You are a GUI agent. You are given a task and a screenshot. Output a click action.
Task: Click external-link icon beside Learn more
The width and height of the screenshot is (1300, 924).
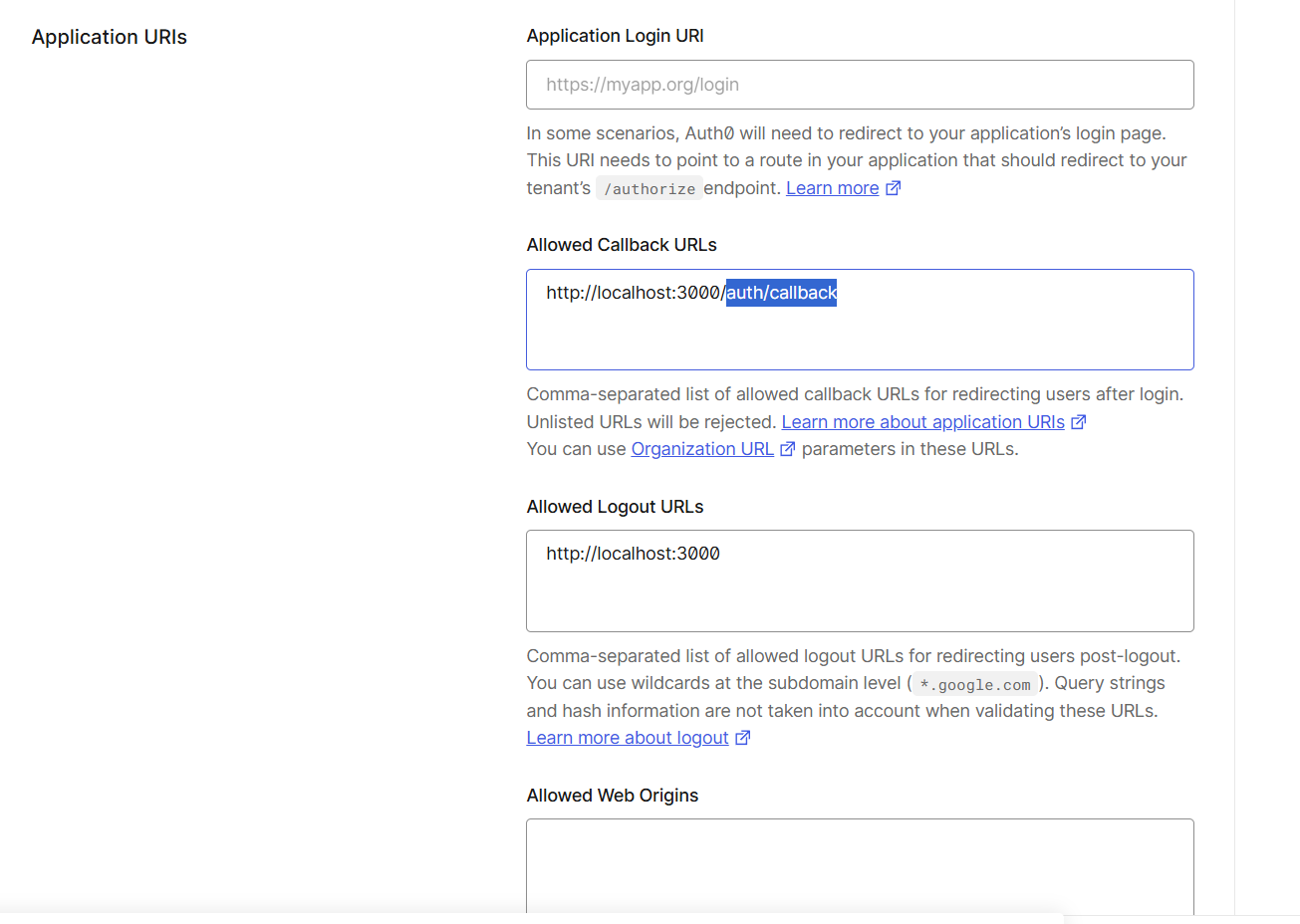(x=894, y=188)
